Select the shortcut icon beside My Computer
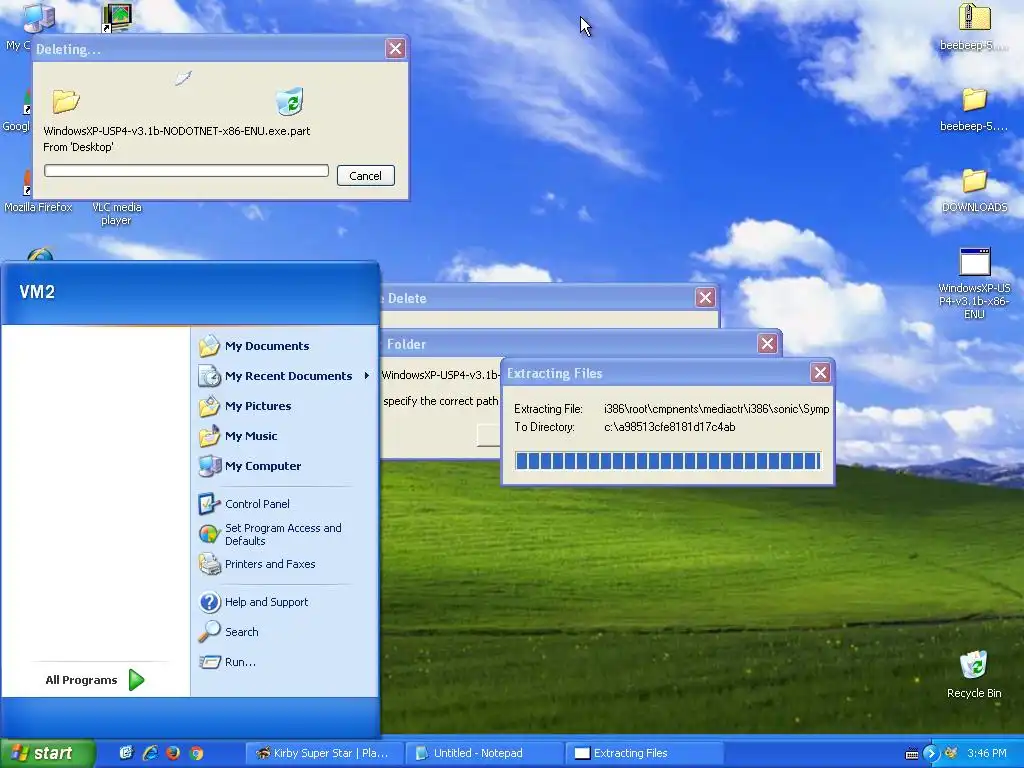 pos(117,17)
